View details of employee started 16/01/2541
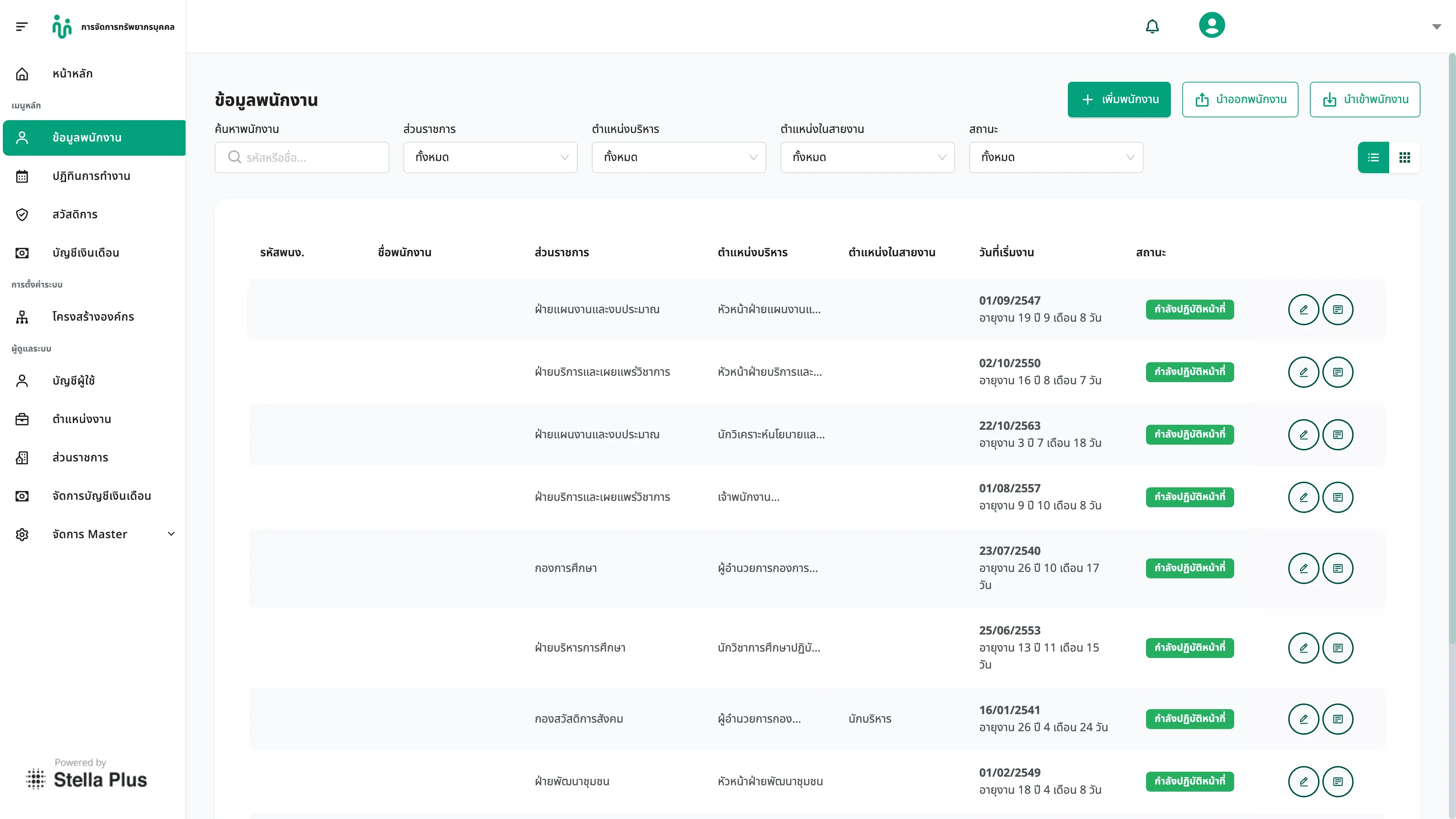Screen dimensions: 1456x819 click(x=1338, y=719)
